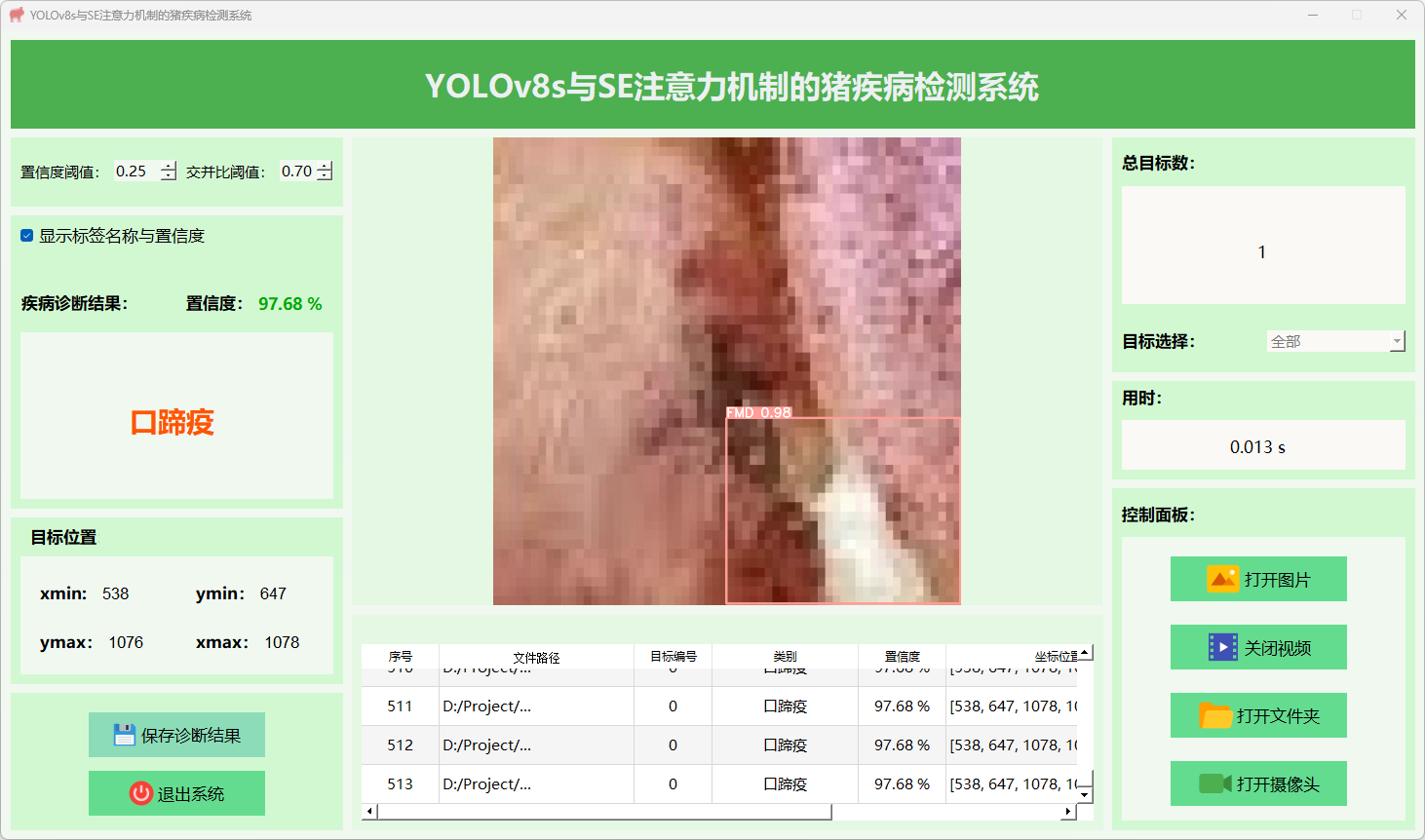The image size is (1425, 840).
Task: Click the elapsed time value 0.013 s
Action: (1257, 447)
